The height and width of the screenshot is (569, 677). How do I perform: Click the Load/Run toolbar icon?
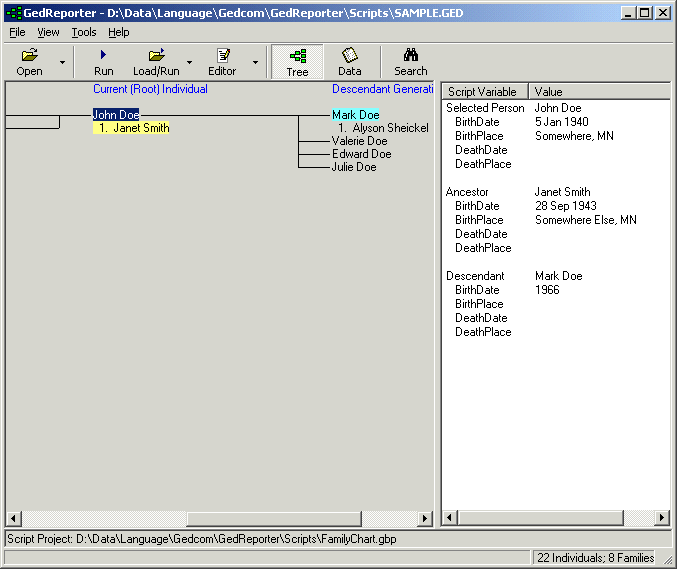156,61
